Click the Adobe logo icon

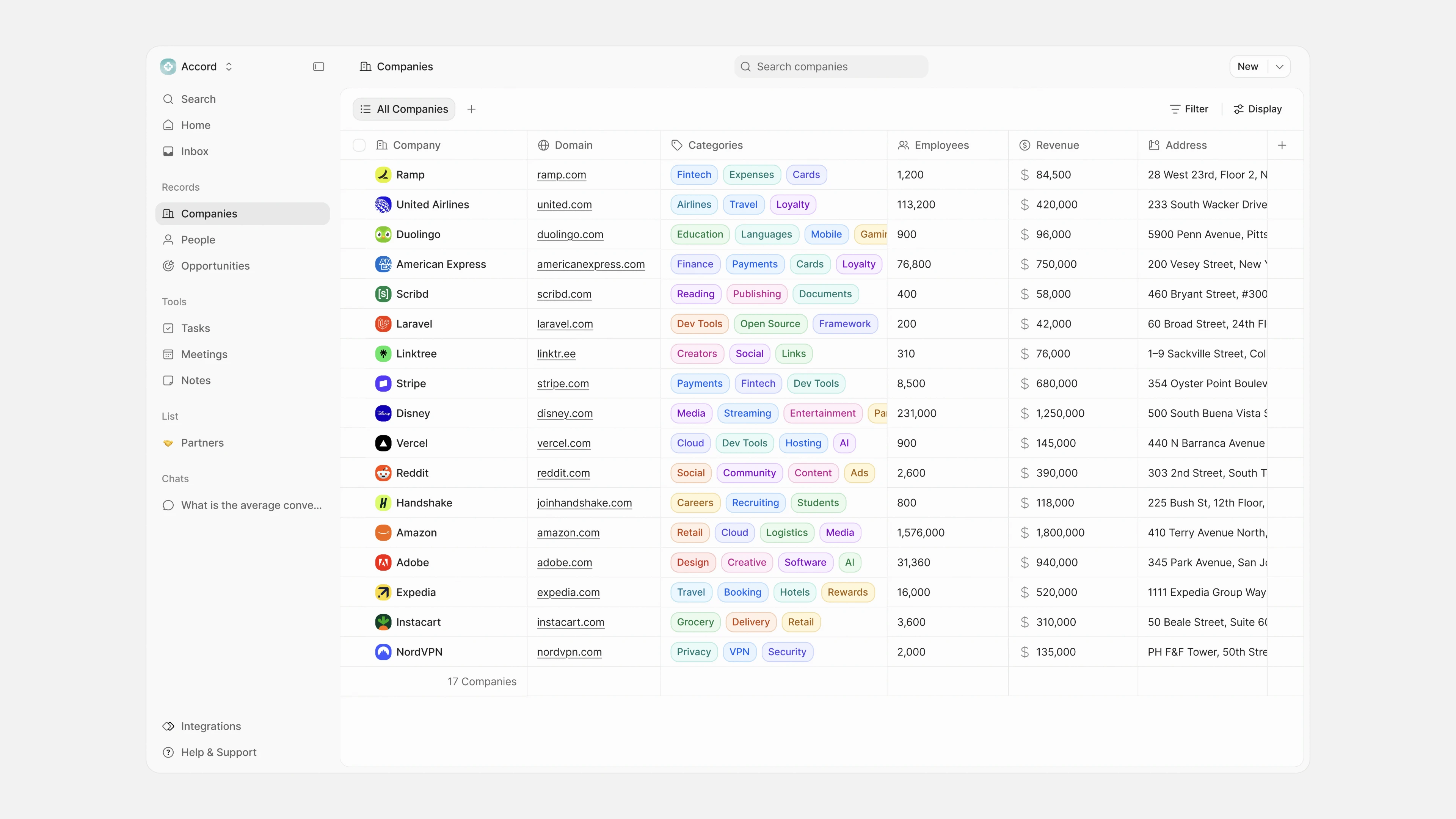tap(383, 562)
